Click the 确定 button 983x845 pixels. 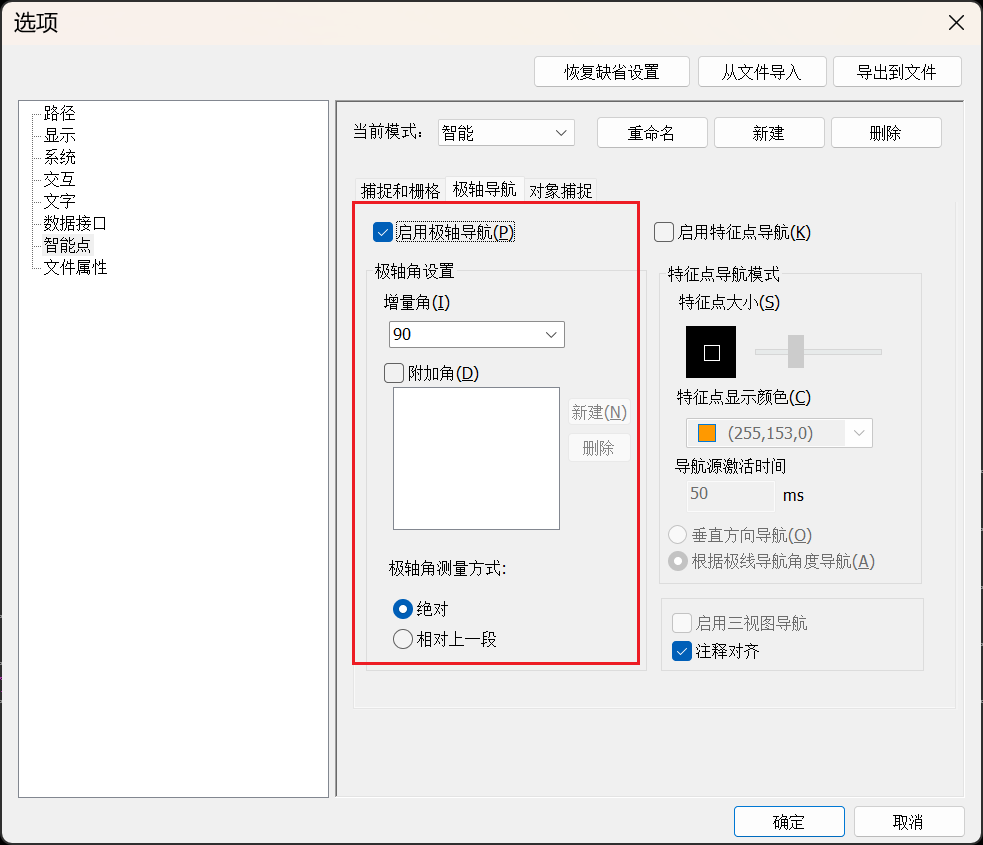(789, 822)
